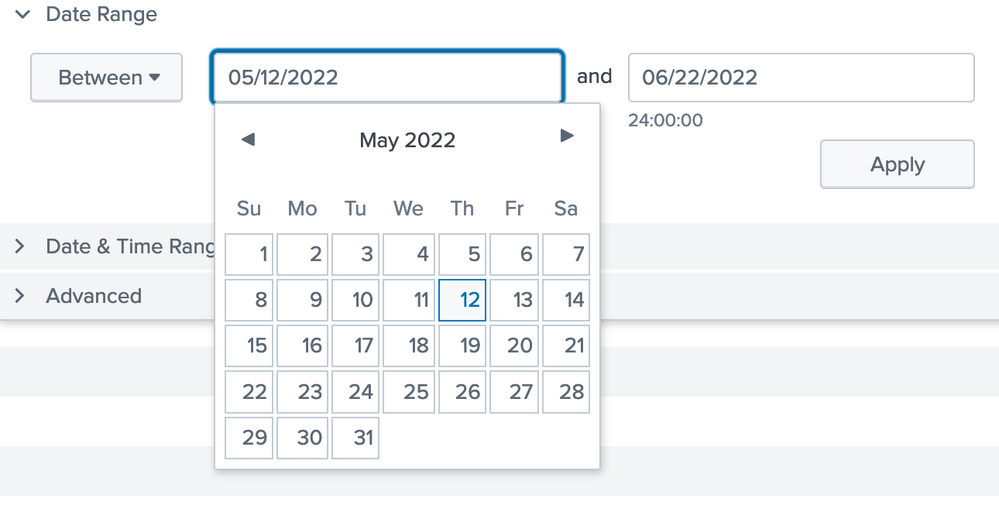Collapse the Date Range section

point(22,15)
